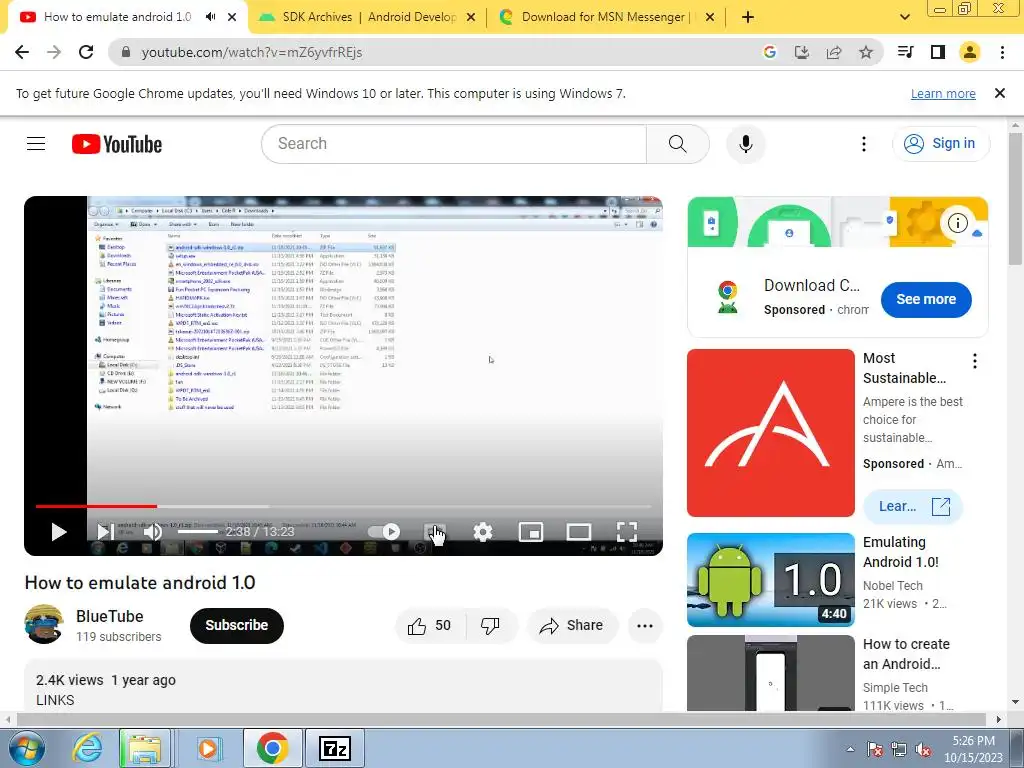Adjust the video volume slider

[x=198, y=532]
